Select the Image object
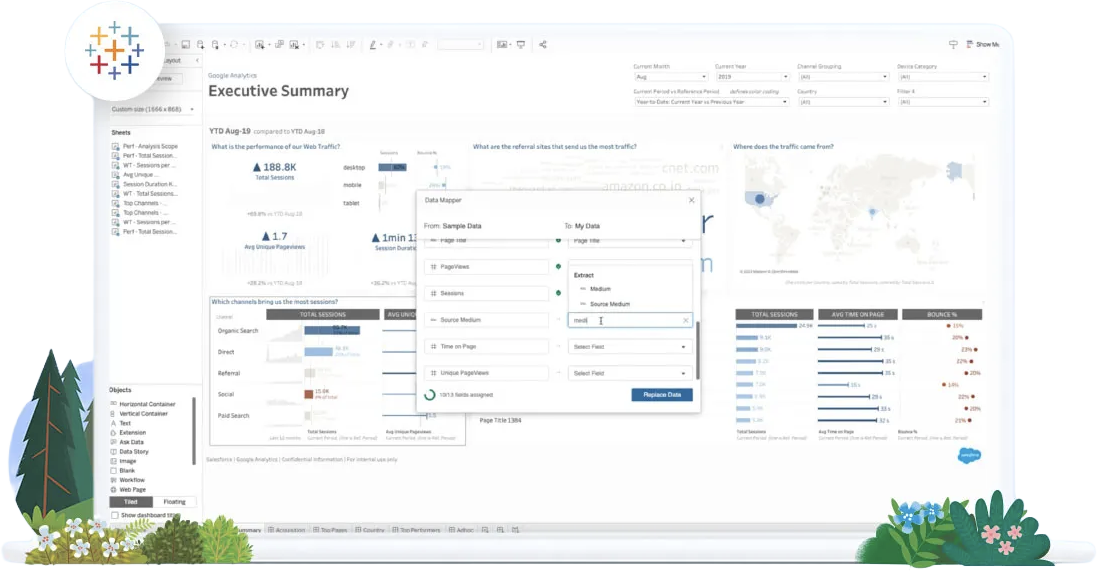This screenshot has height=571, width=1097. 123,461
